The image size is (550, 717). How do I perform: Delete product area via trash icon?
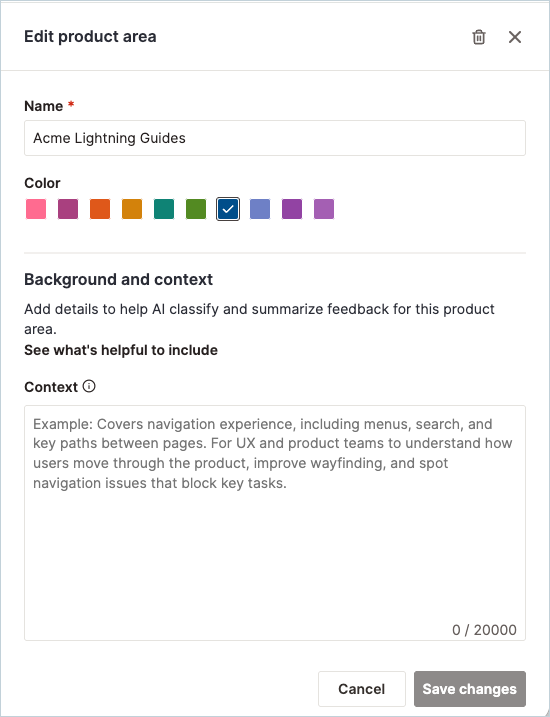[479, 37]
